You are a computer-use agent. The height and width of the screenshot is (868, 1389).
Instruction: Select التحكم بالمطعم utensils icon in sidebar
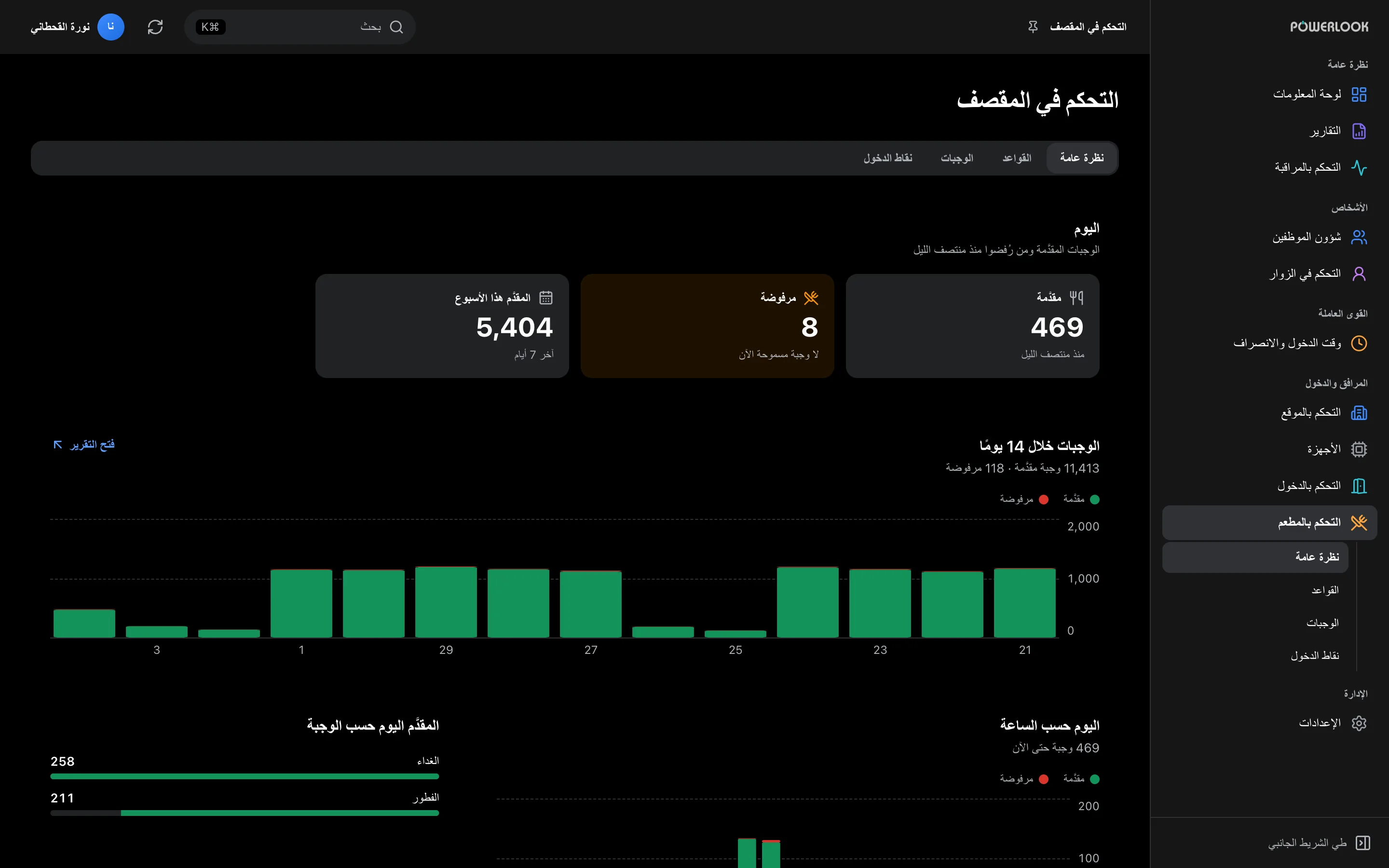click(x=1359, y=522)
